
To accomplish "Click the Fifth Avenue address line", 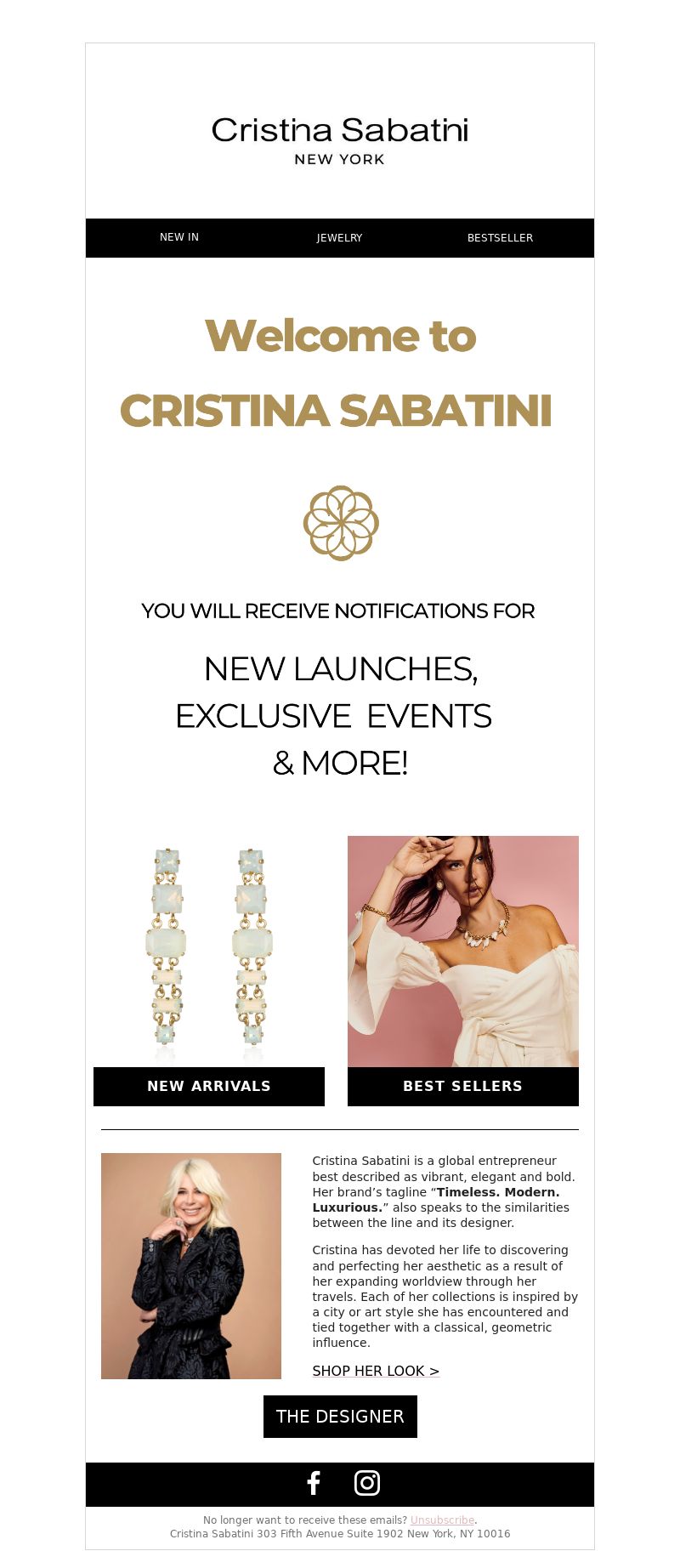I will pyautogui.click(x=340, y=1534).
